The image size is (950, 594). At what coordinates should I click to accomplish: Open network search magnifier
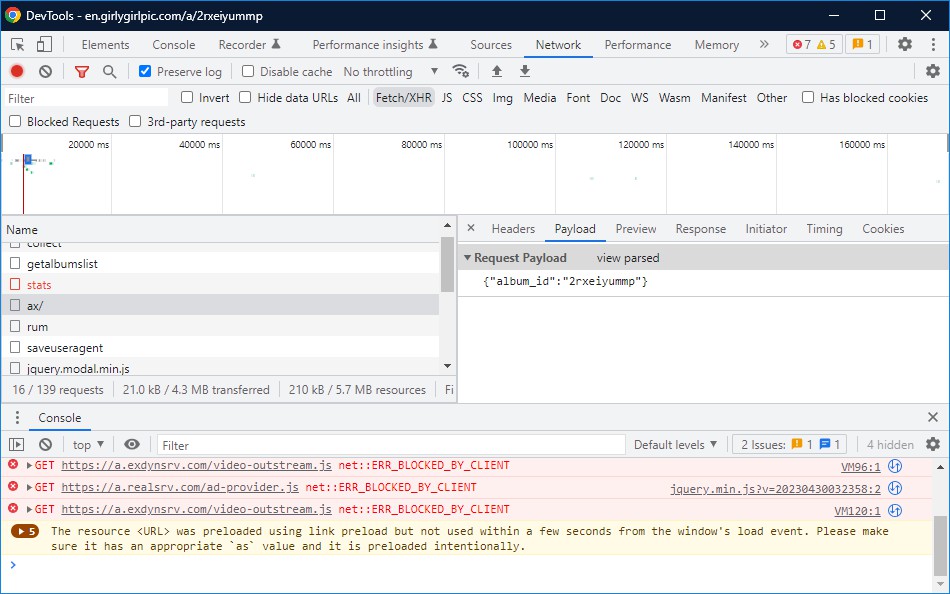tap(110, 72)
